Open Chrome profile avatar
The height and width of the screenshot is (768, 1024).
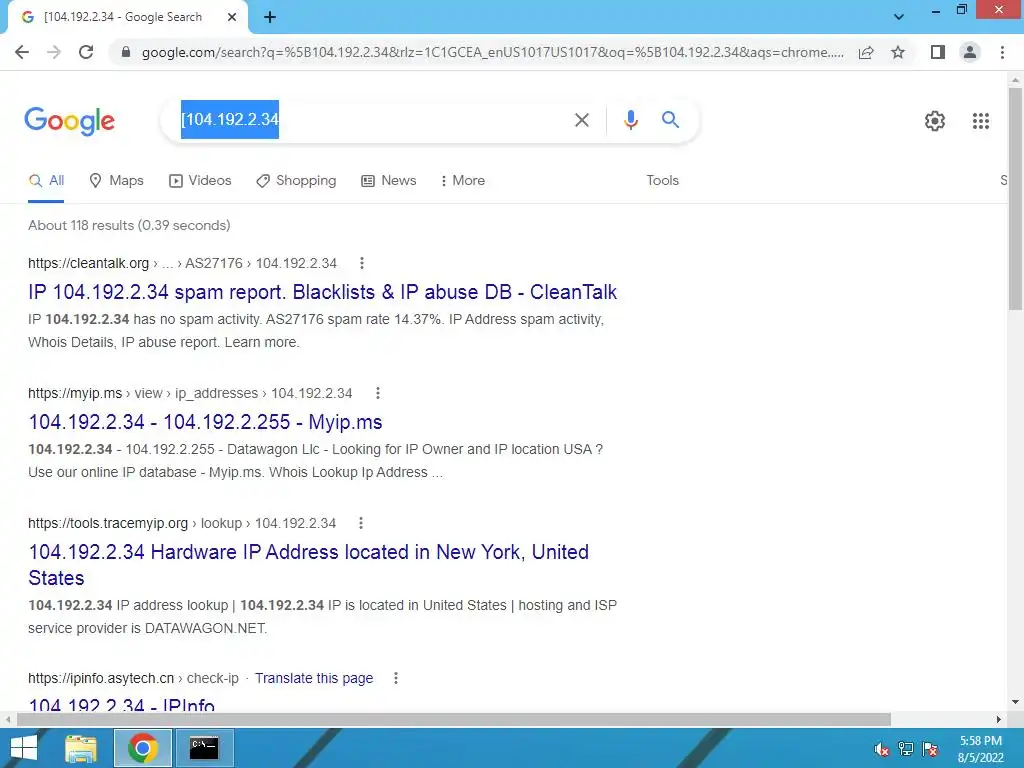[970, 52]
